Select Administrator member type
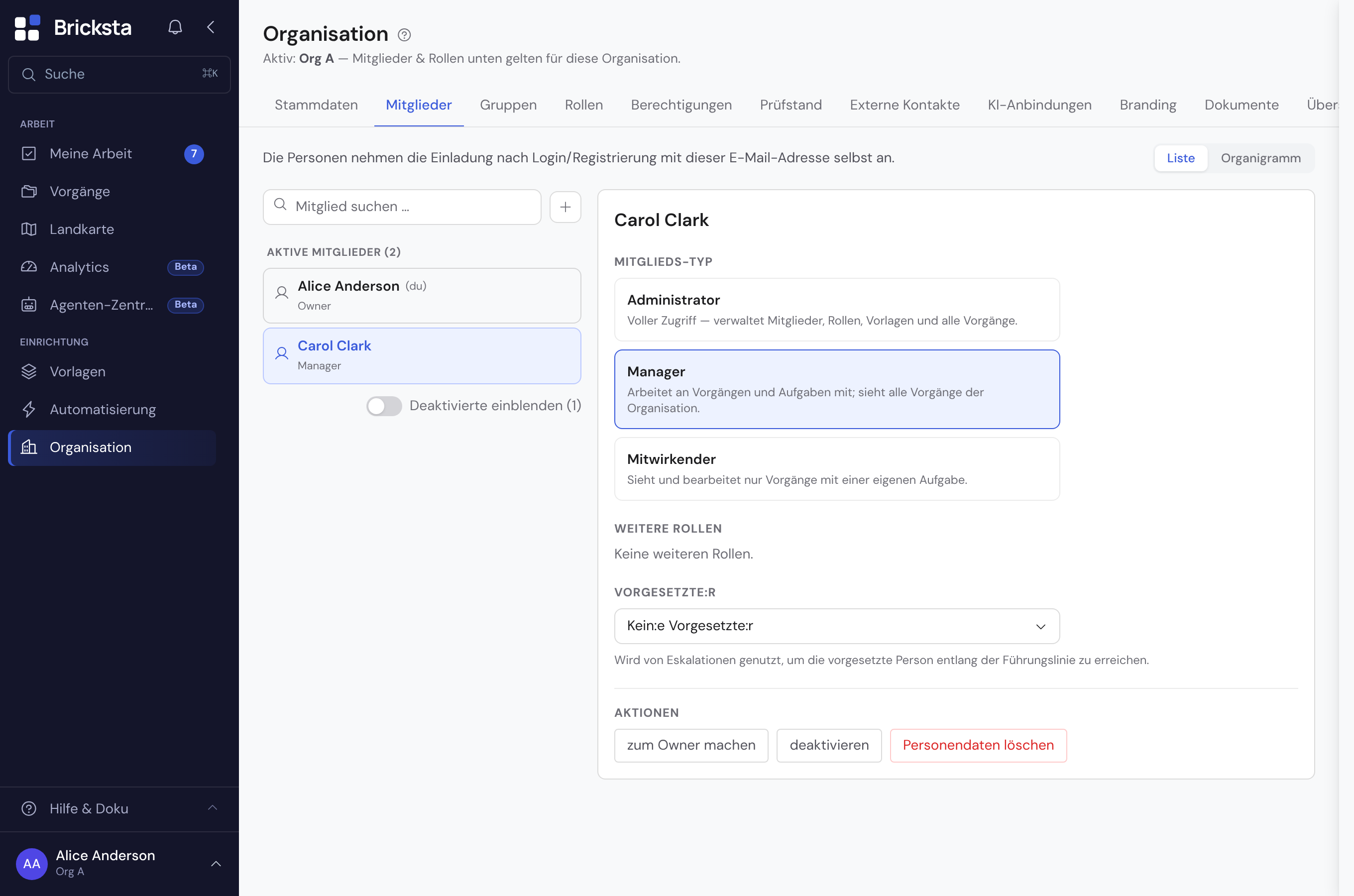This screenshot has height=896, width=1354. (x=836, y=309)
